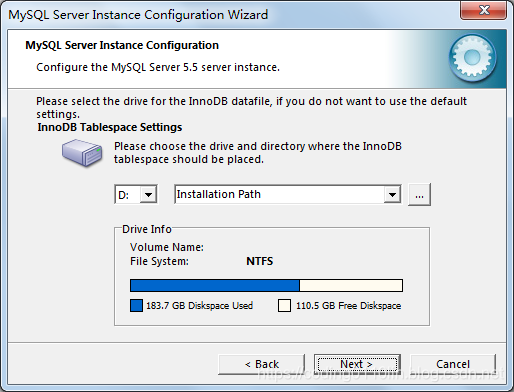Cancel the configuration wizard
The image size is (514, 392).
(453, 364)
